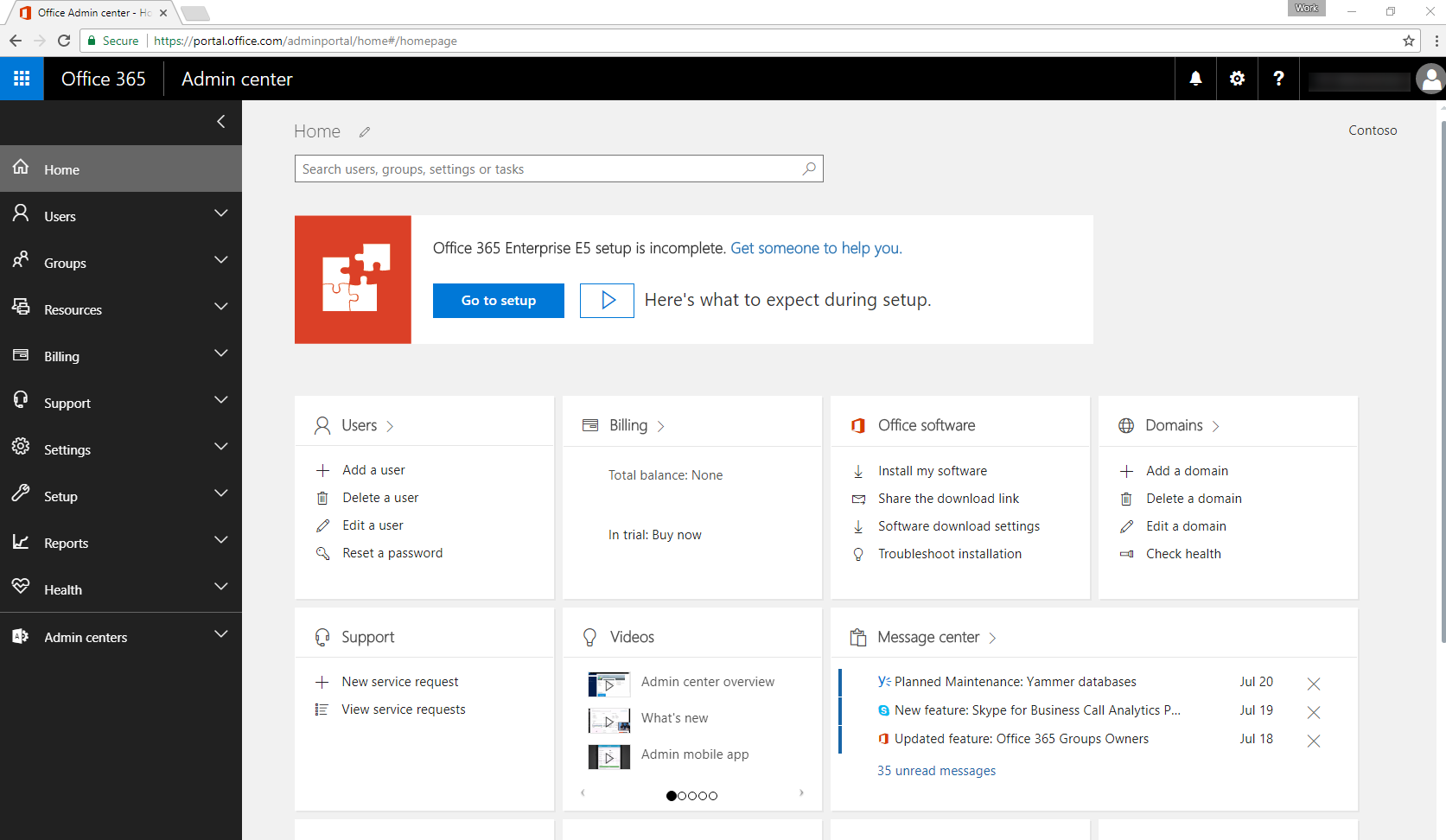
Task: Open the Admin mobile app video thumbnail
Action: [609, 757]
